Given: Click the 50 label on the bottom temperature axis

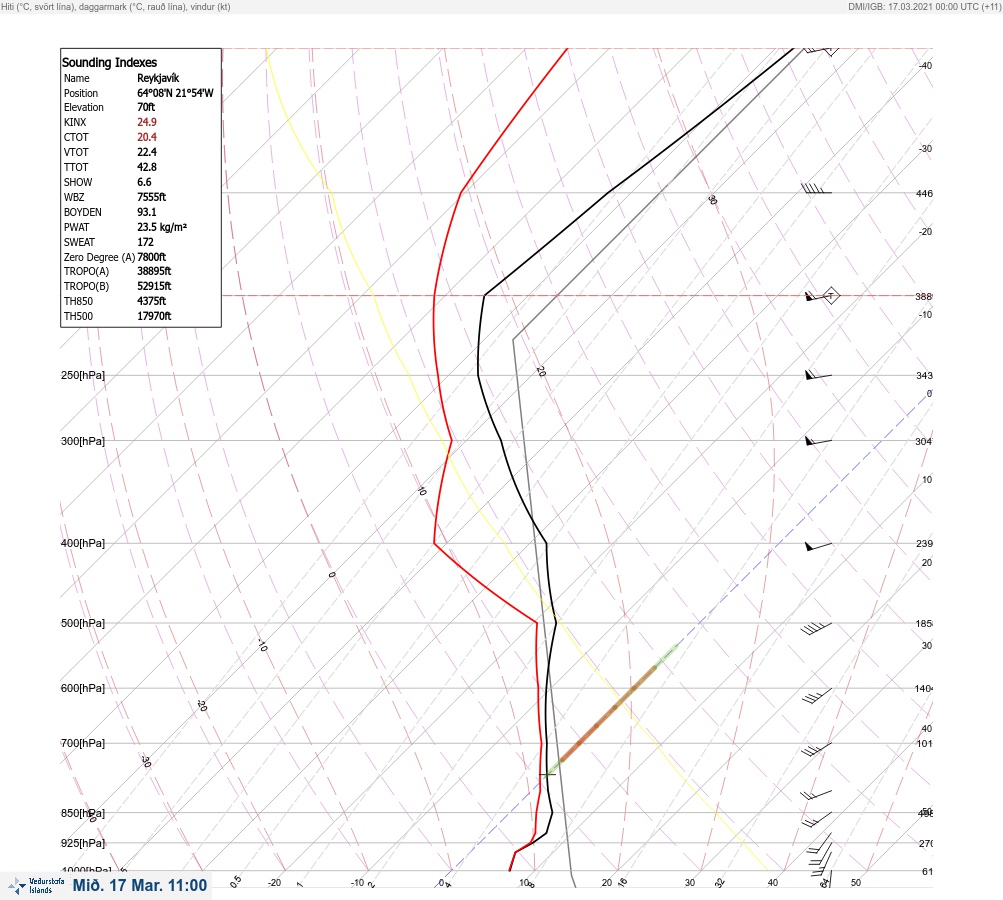Looking at the screenshot, I should pos(856,883).
